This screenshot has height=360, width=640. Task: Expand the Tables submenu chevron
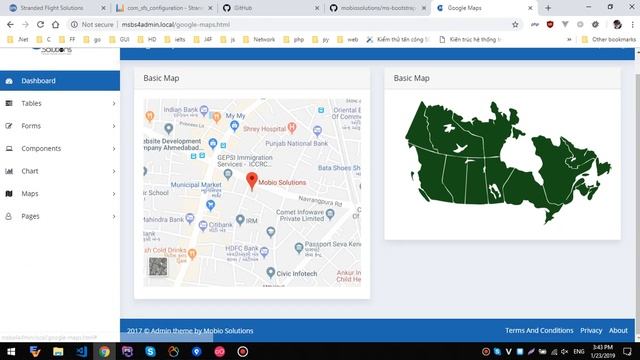(x=114, y=104)
